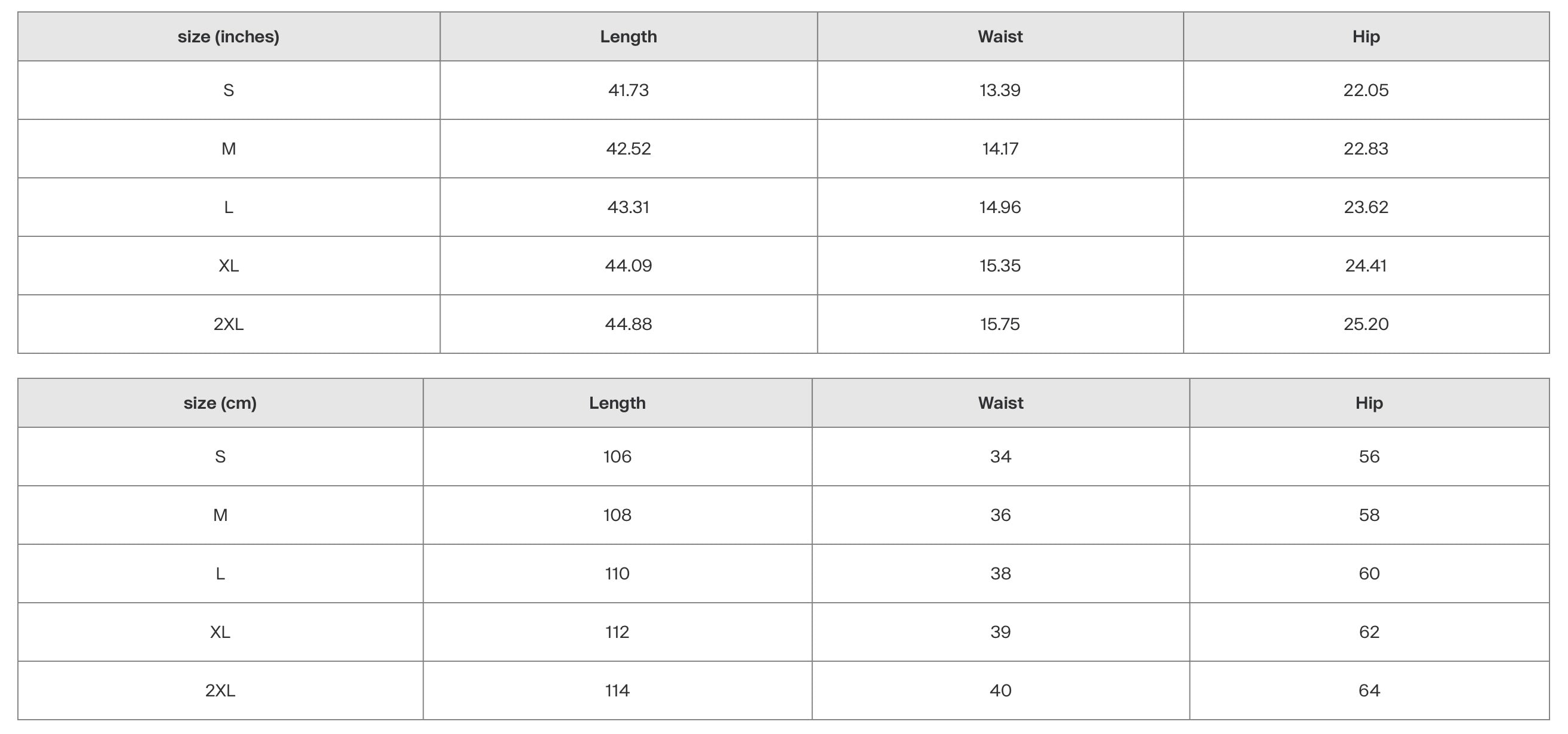Click the 25.20 hip cell
The image size is (1568, 734).
pos(1366,324)
